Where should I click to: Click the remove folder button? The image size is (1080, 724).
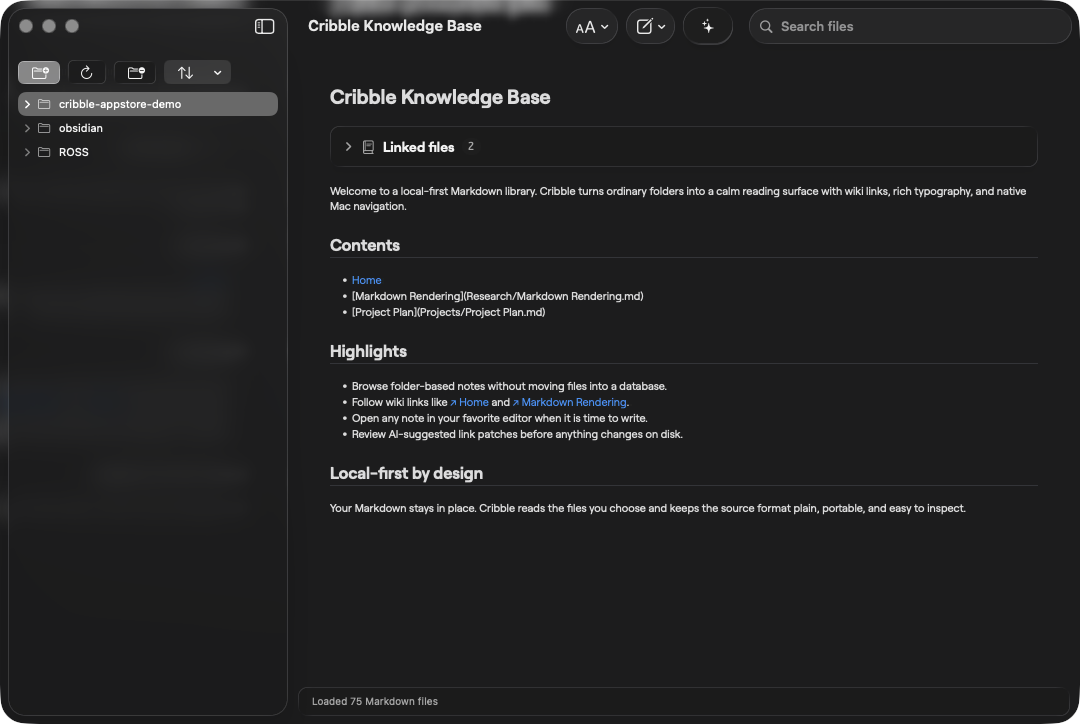click(x=136, y=72)
